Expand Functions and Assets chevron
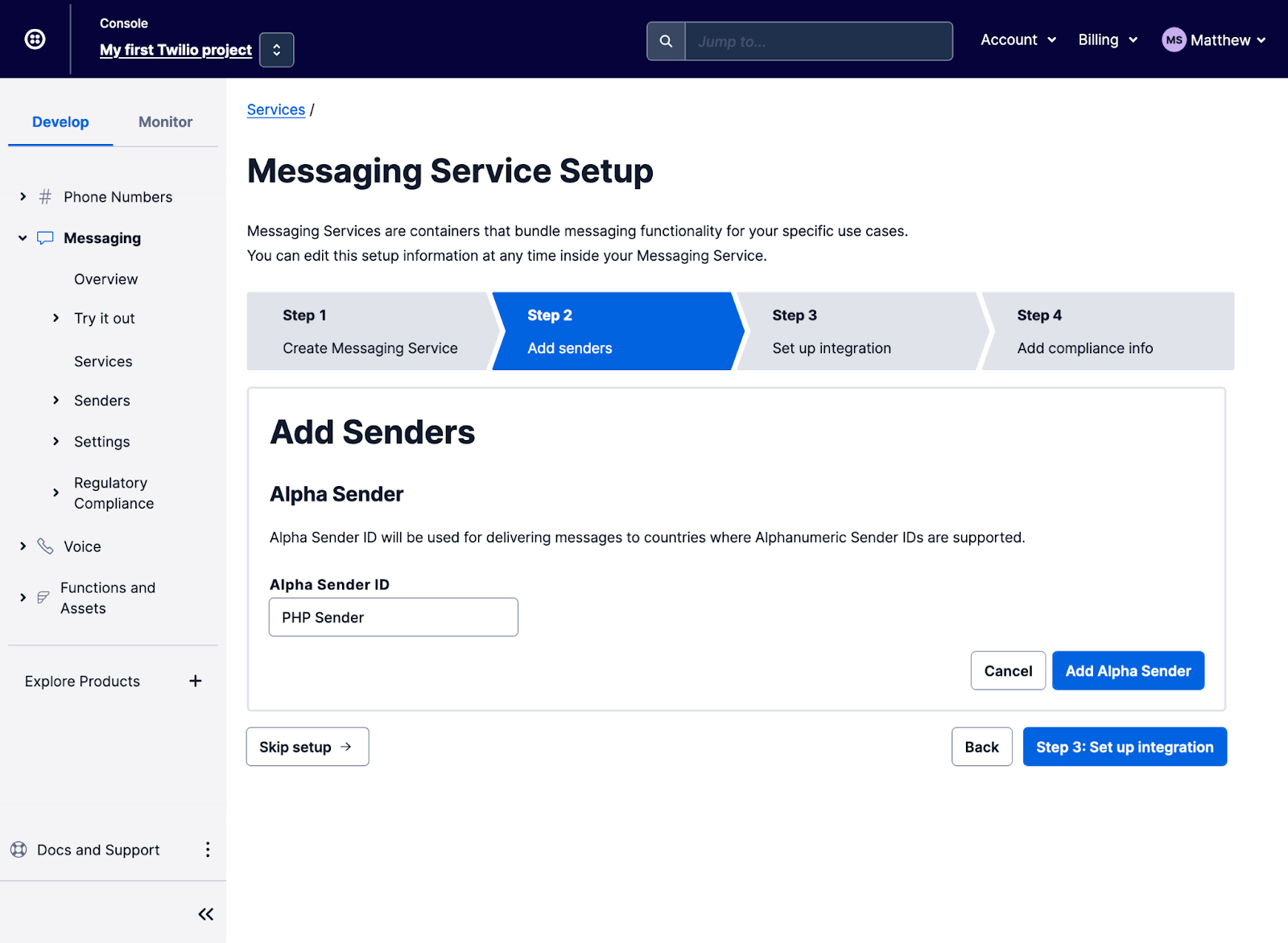Screen dimensions: 1288x943 tap(23, 598)
